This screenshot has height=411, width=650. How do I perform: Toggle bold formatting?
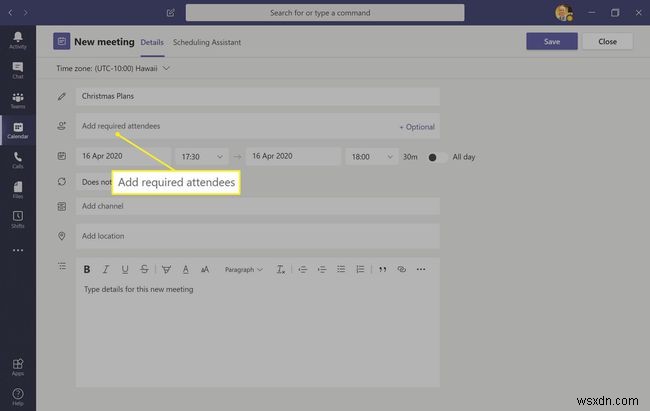[x=87, y=269]
